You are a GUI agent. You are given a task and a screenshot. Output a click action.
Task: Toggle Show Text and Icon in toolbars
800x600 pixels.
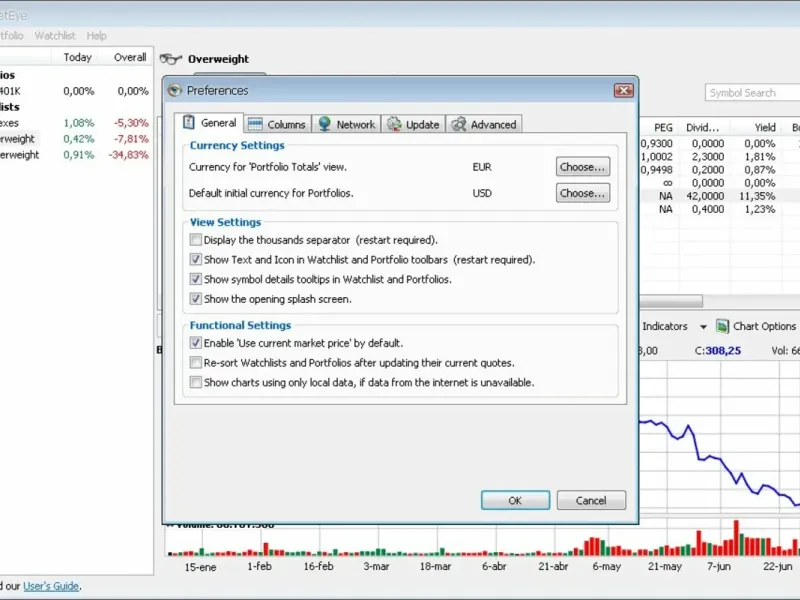click(195, 259)
